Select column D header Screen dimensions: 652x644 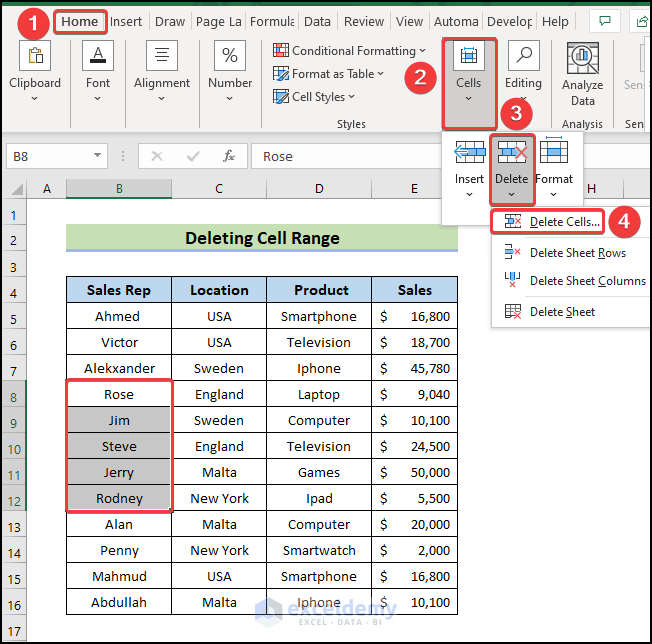[319, 189]
